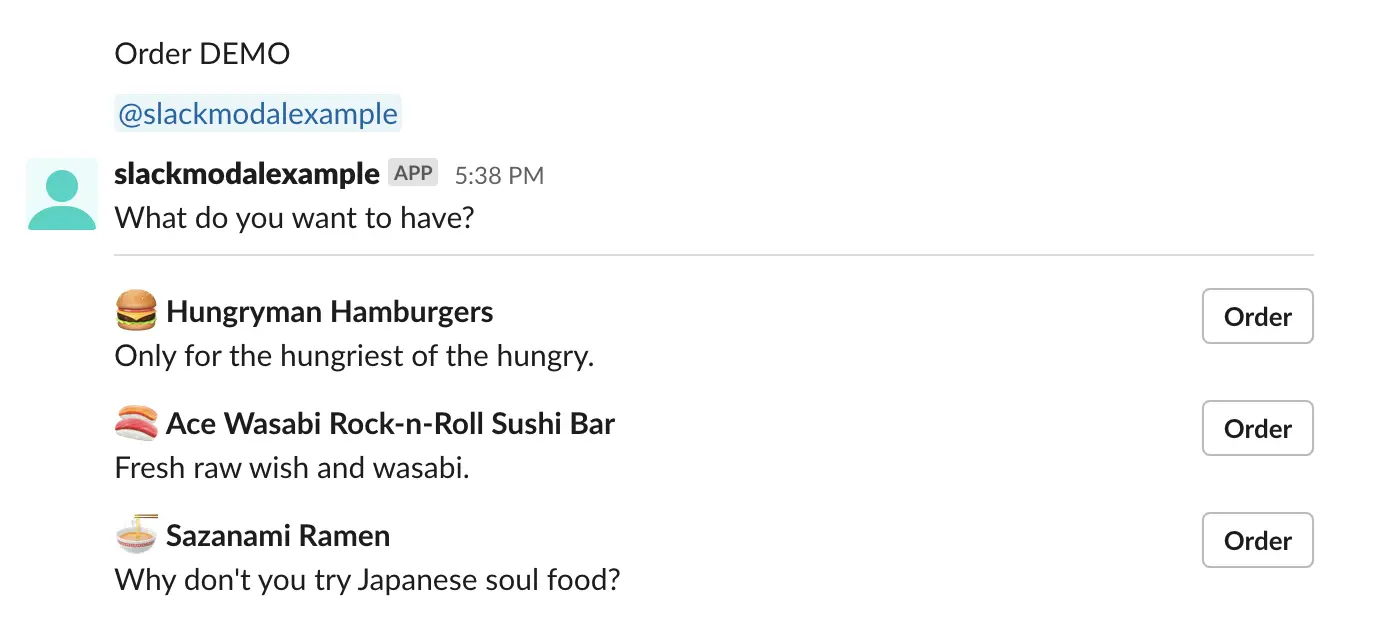Screen dimensions: 1392x630
Task: Click the APP badge next to slackmodalexample
Action: (413, 173)
